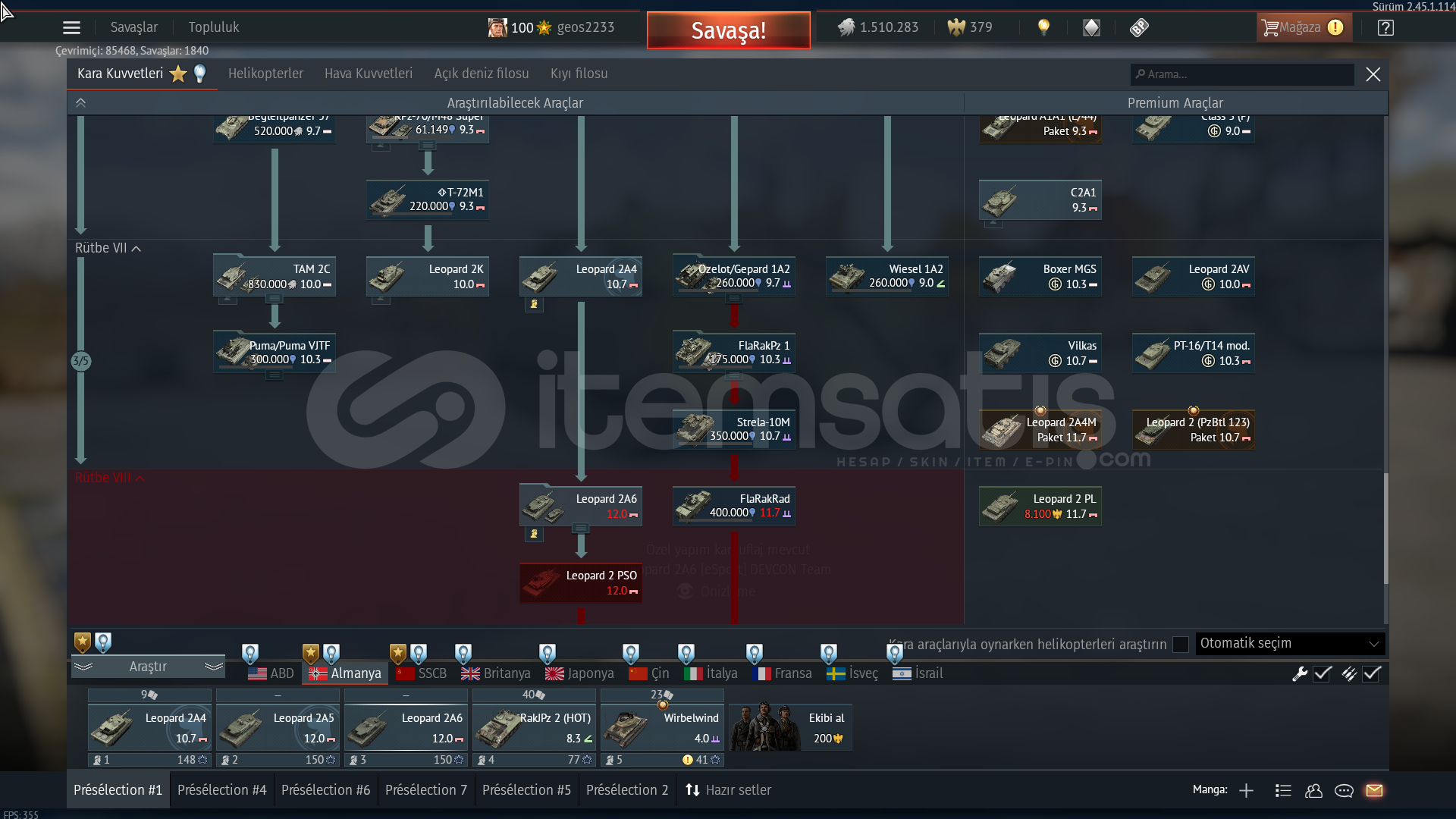This screenshot has height=819, width=1456.
Task: Click the Arama search field
Action: tap(1242, 74)
